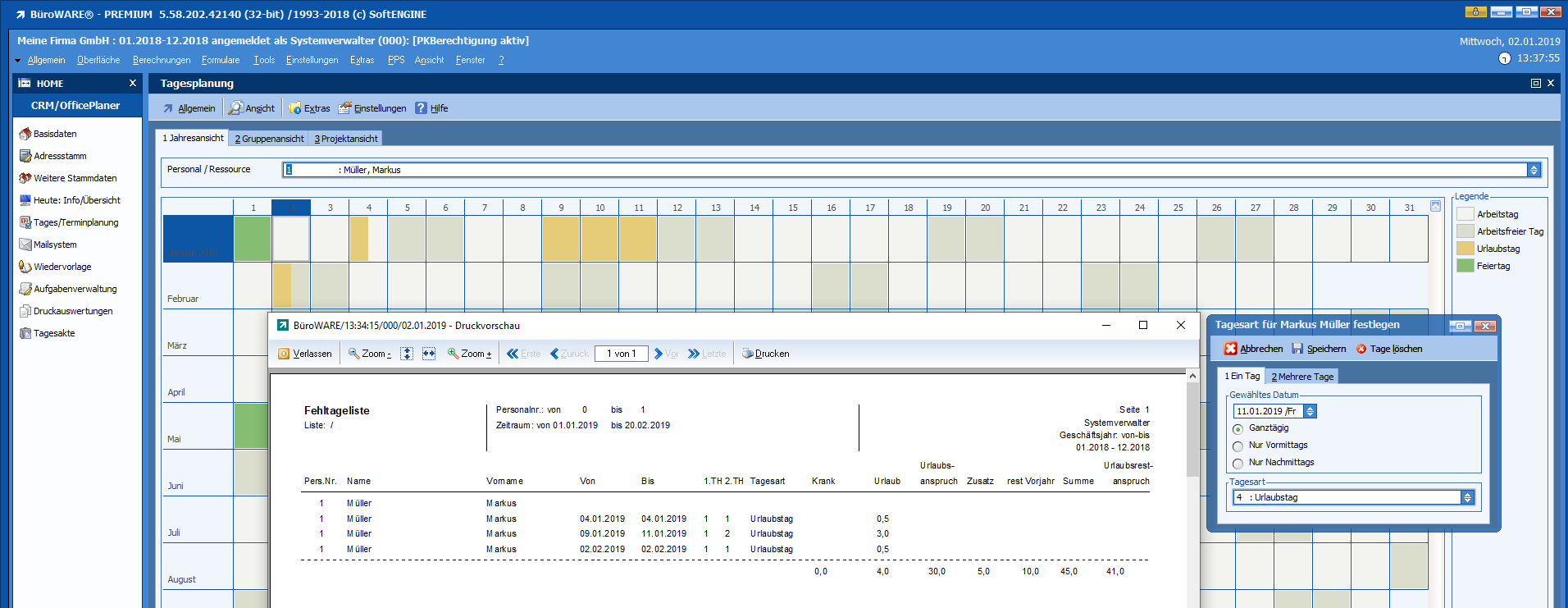Click the fit-to-height icon in print preview

pos(407,354)
